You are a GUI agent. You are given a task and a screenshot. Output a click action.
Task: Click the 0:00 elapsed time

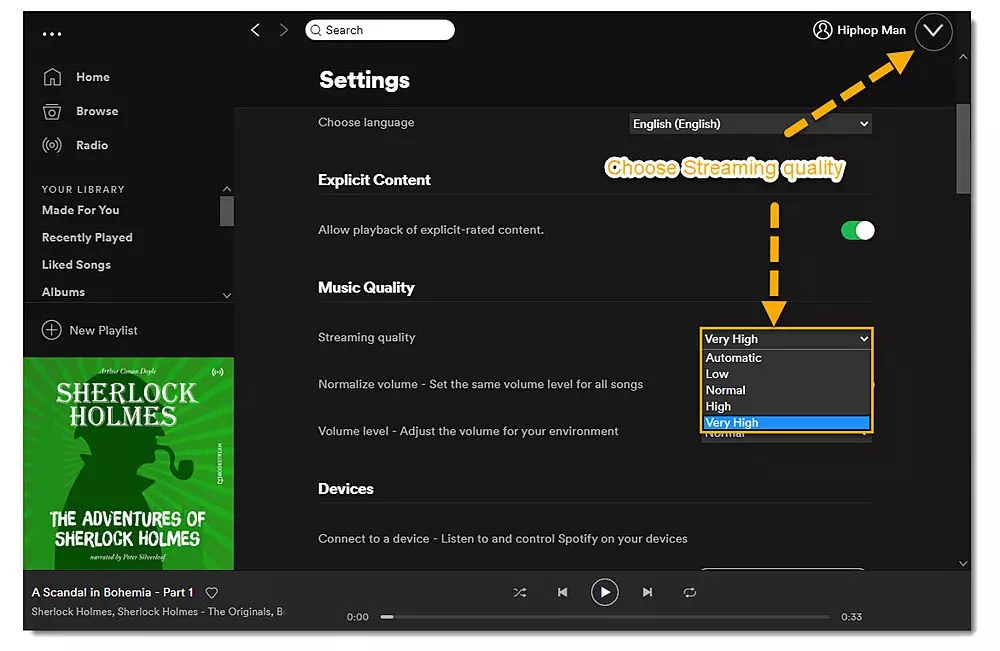(x=358, y=617)
